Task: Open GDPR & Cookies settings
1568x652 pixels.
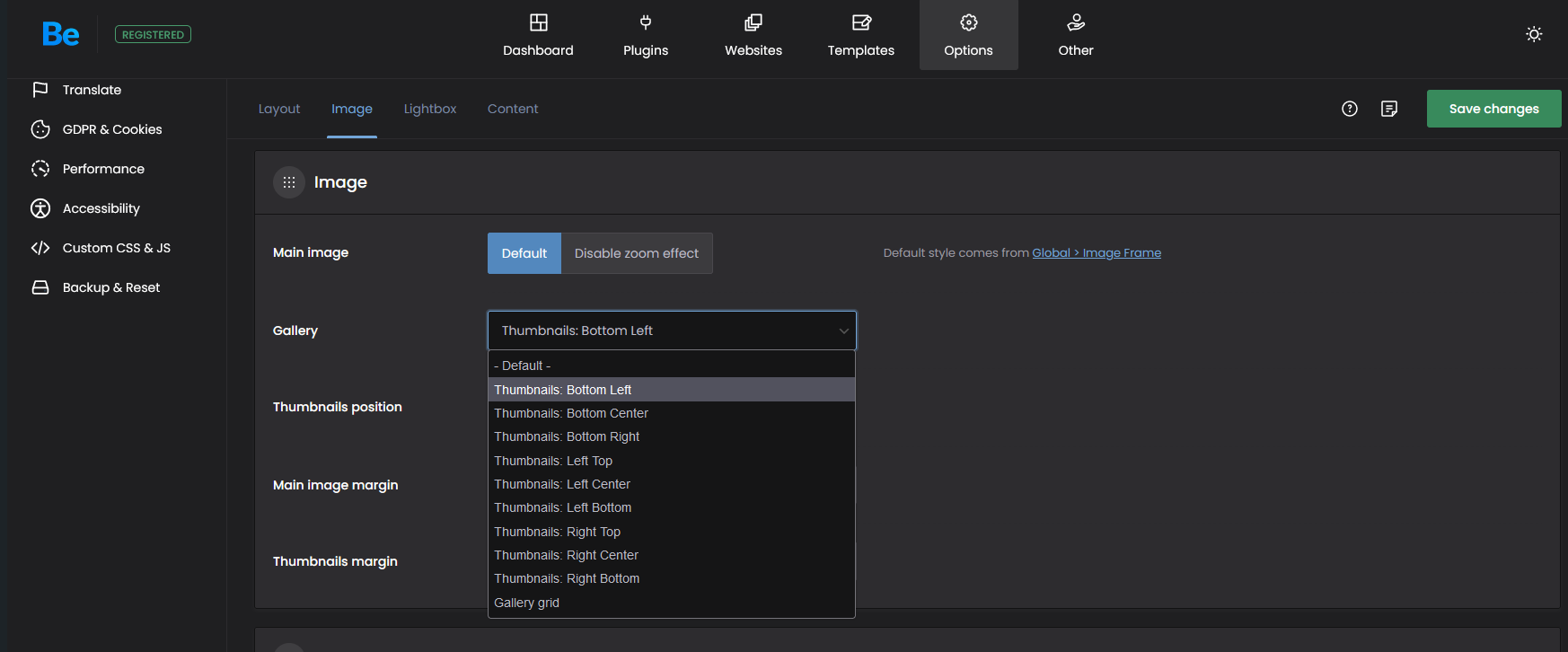Action: tap(112, 129)
